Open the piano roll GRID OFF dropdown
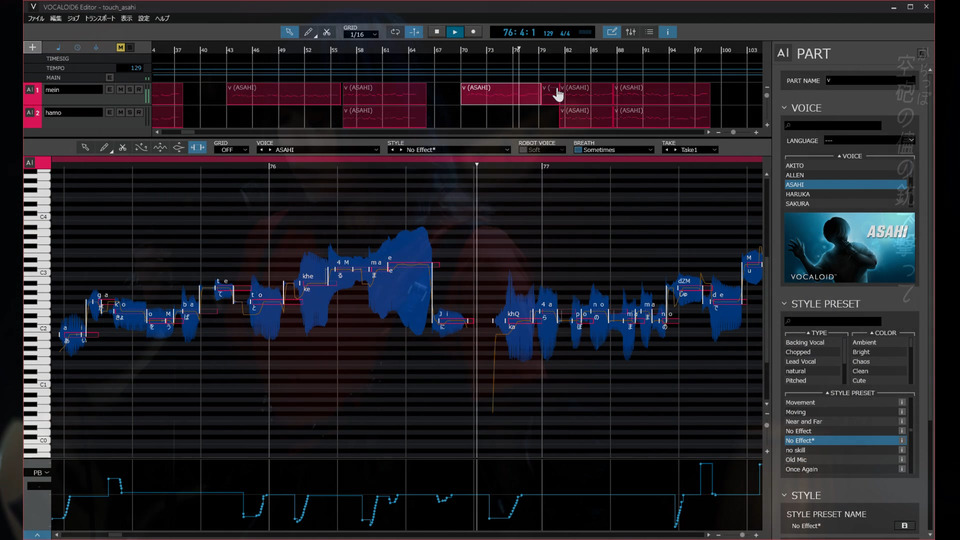The width and height of the screenshot is (960, 540). pyautogui.click(x=231, y=150)
